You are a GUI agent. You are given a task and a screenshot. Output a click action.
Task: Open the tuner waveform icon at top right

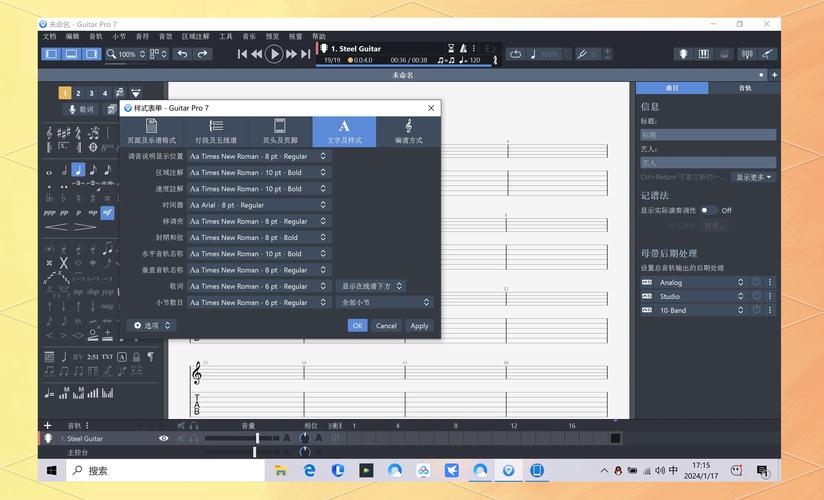pyautogui.click(x=747, y=54)
